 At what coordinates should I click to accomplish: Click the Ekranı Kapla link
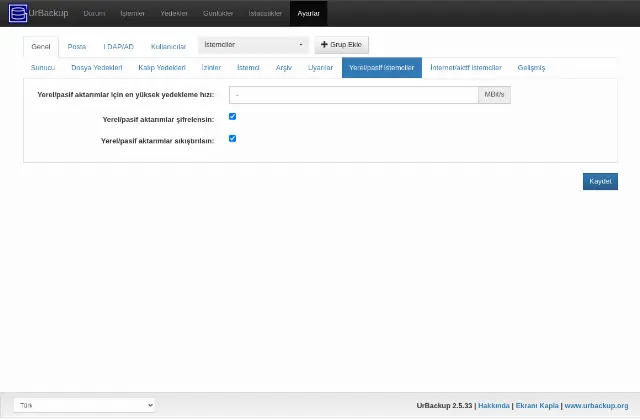[x=537, y=406]
